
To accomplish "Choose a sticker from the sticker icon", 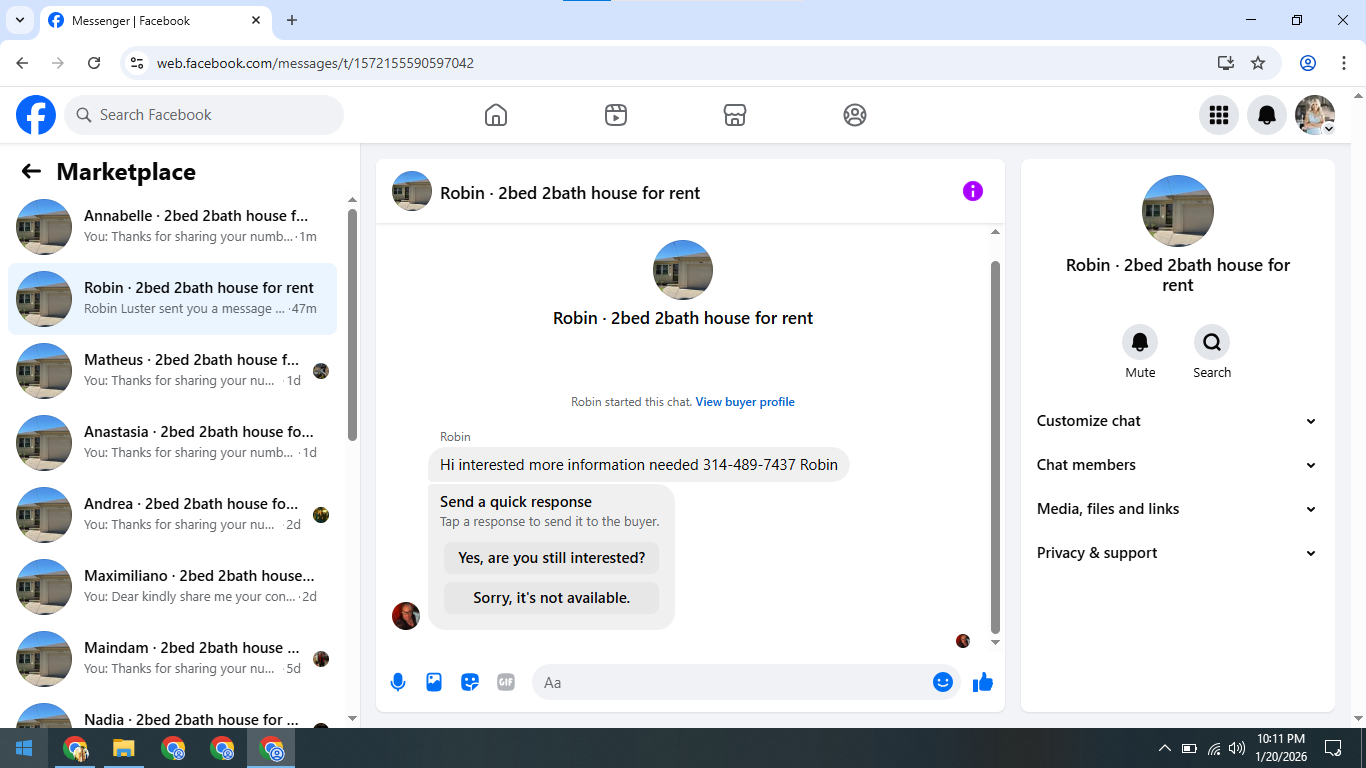I will click(470, 683).
